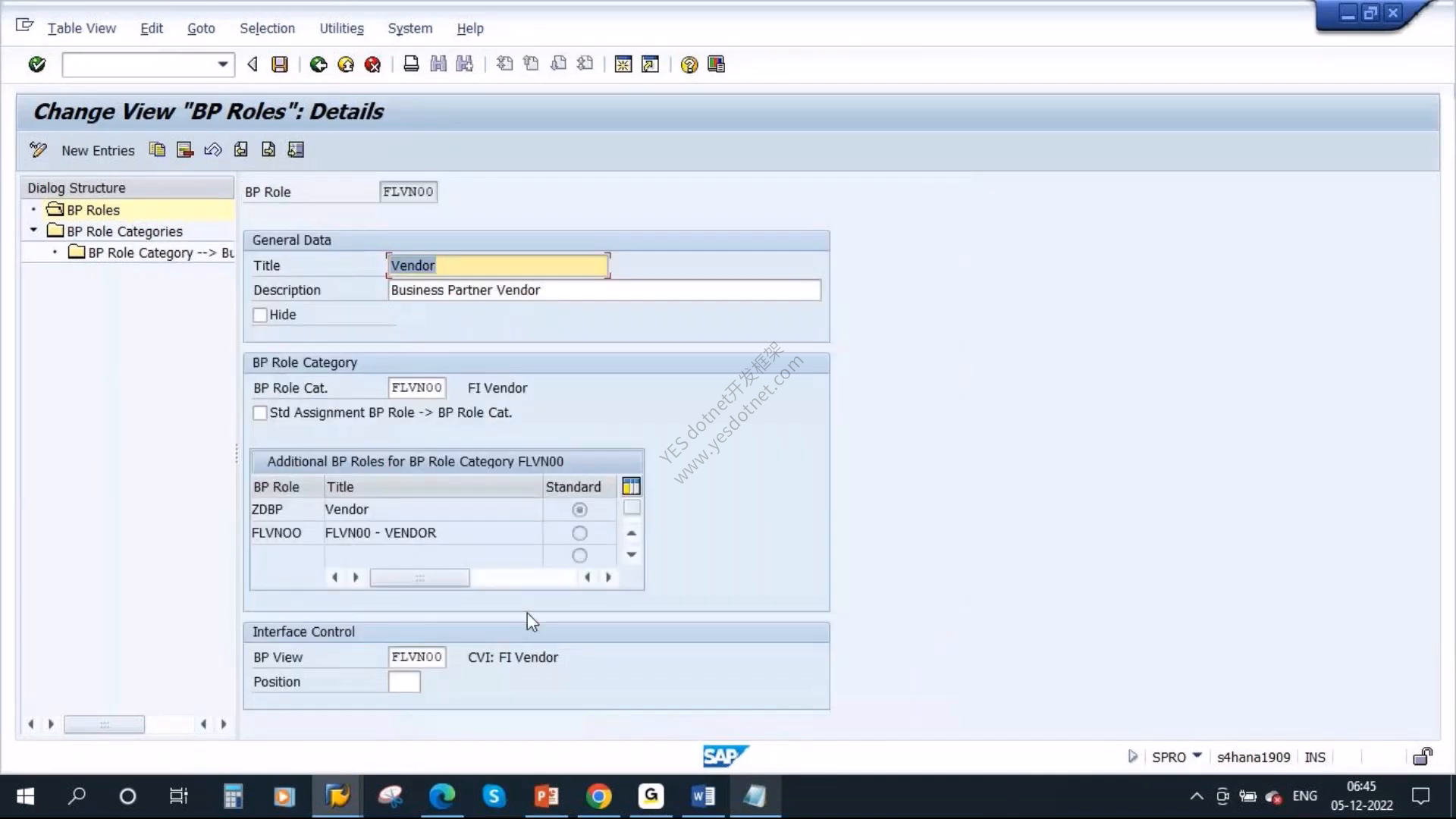The width and height of the screenshot is (1456, 819).
Task: Click the Print icon in toolbar
Action: click(x=411, y=64)
